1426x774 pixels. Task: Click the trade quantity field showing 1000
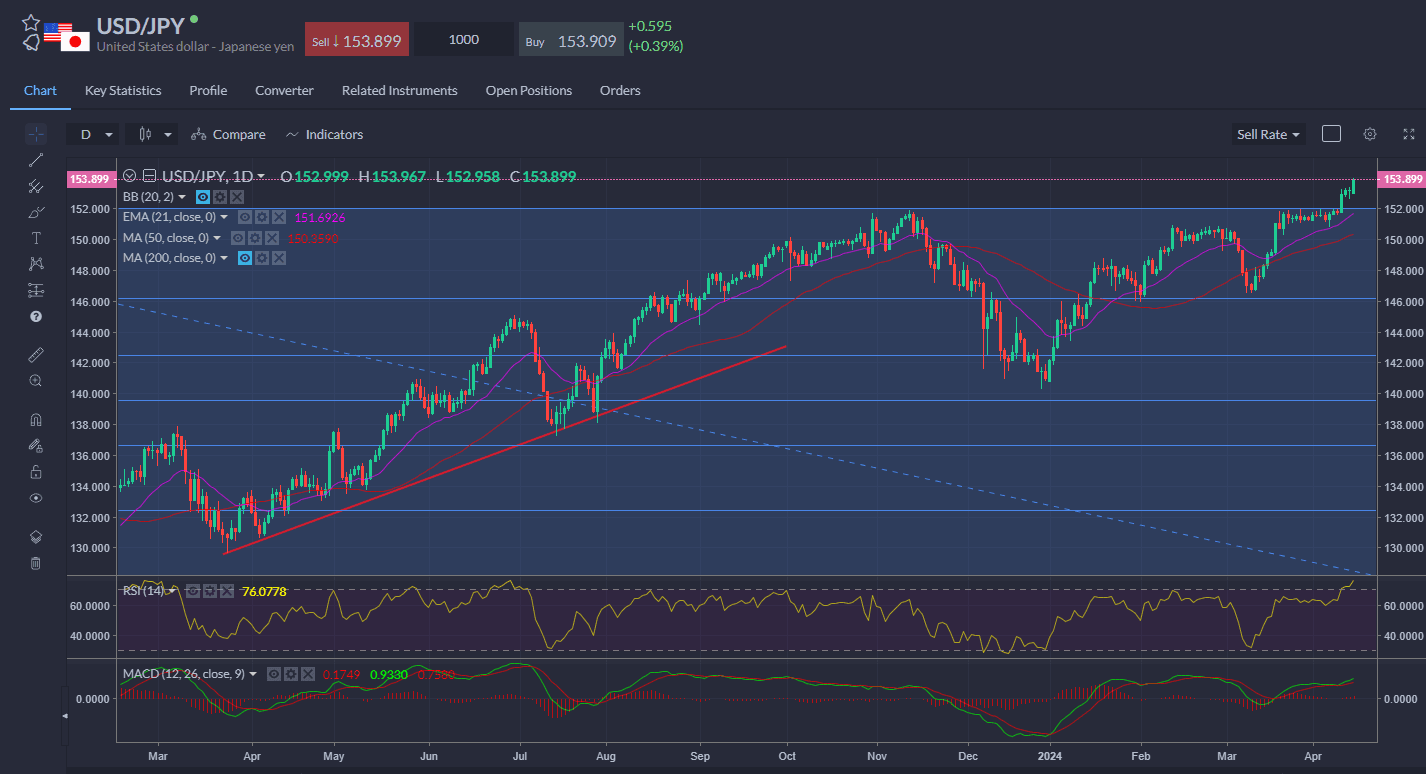pyautogui.click(x=464, y=40)
